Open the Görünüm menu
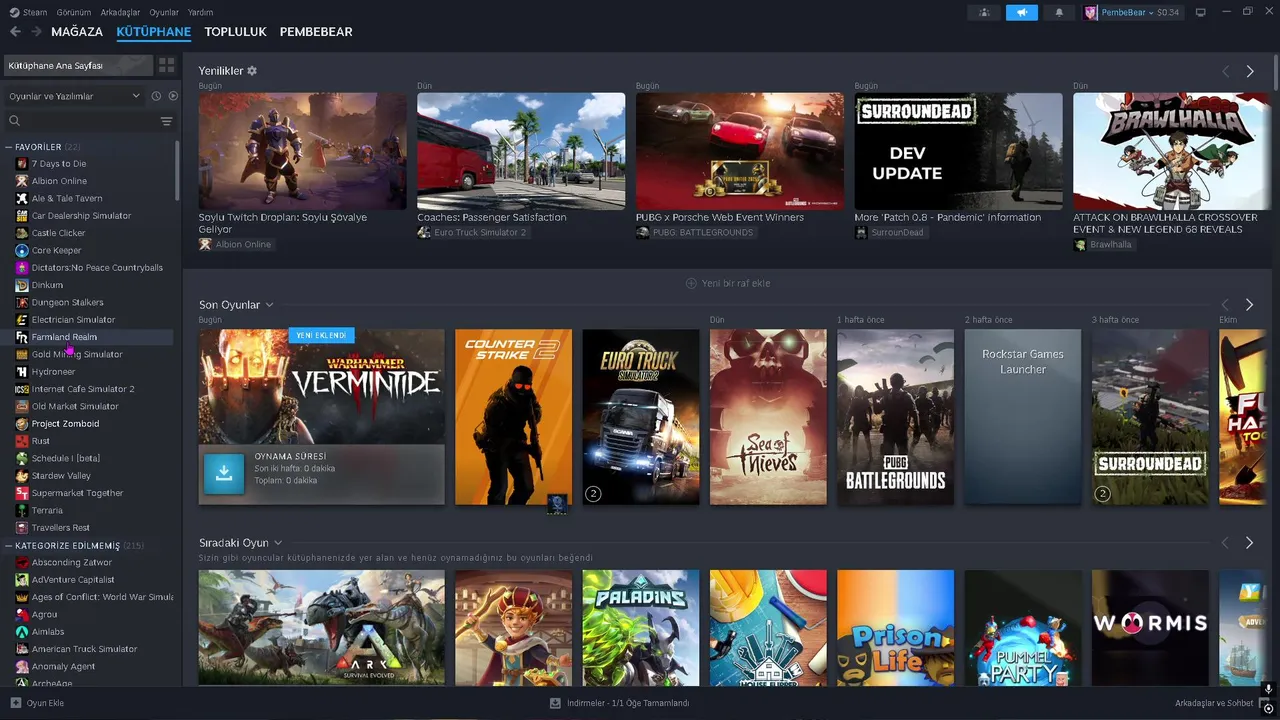The height and width of the screenshot is (720, 1280). 74,12
